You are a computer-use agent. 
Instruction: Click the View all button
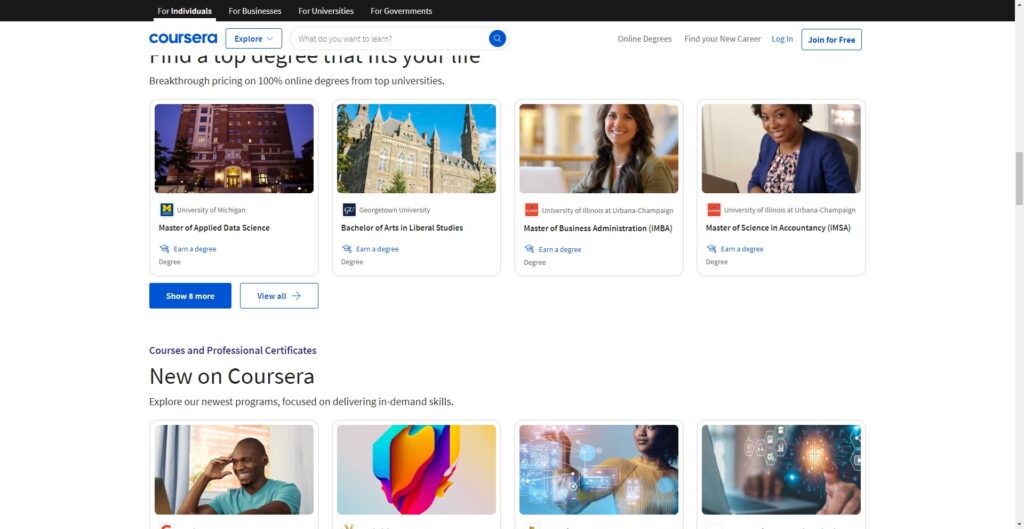pos(279,296)
